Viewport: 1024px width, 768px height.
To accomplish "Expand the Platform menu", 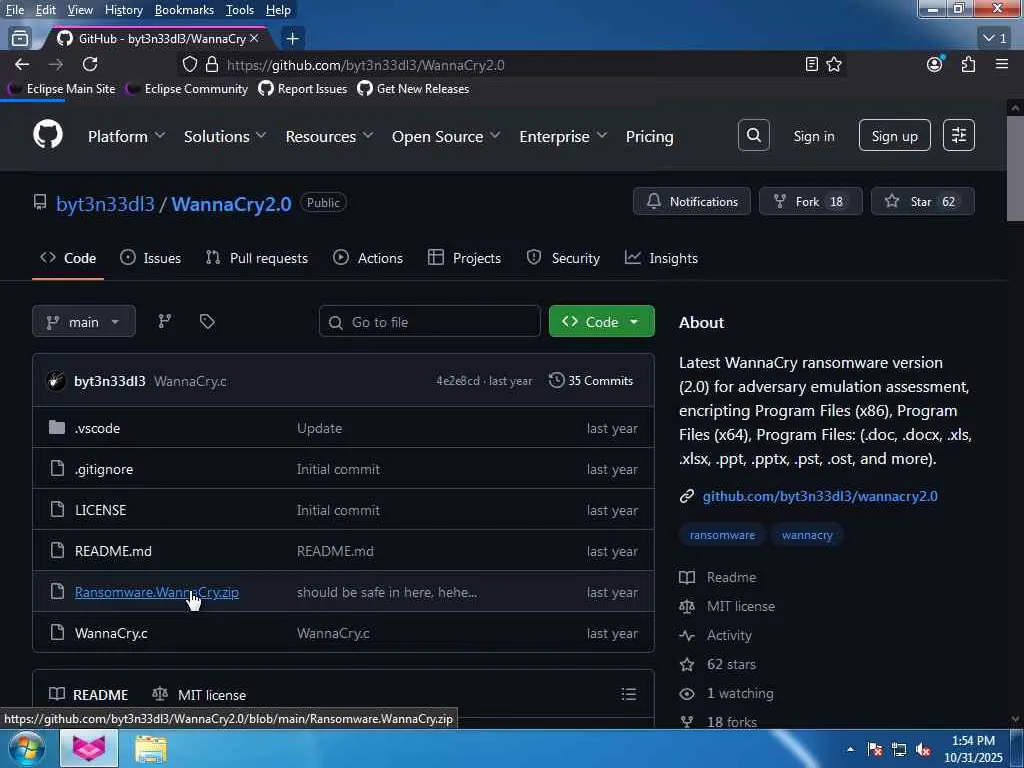I will [x=126, y=136].
